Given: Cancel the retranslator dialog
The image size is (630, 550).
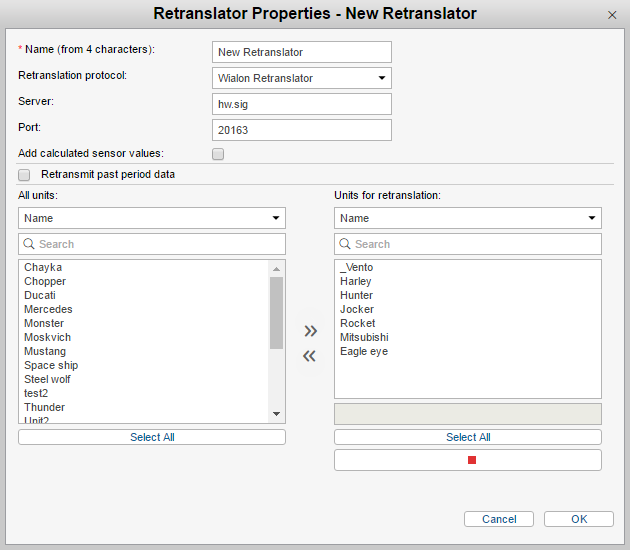Looking at the screenshot, I should tap(499, 519).
